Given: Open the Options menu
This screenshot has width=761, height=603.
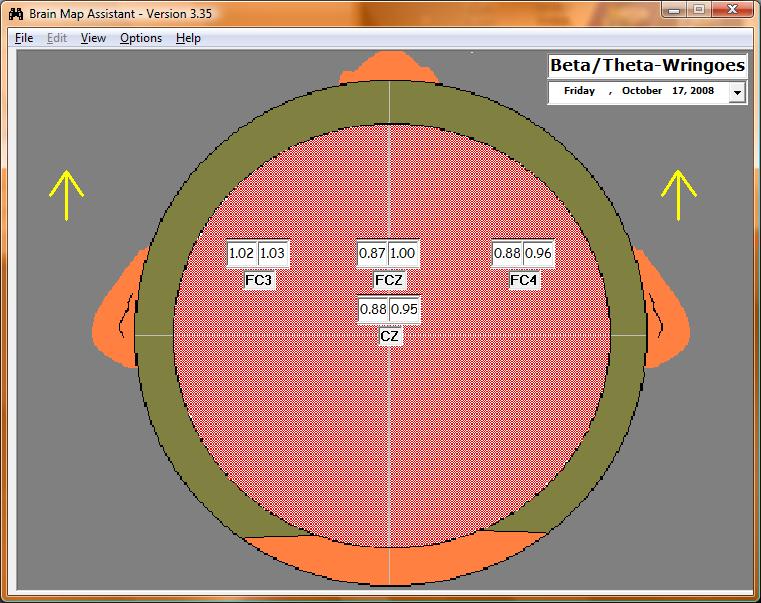Looking at the screenshot, I should pyautogui.click(x=140, y=38).
